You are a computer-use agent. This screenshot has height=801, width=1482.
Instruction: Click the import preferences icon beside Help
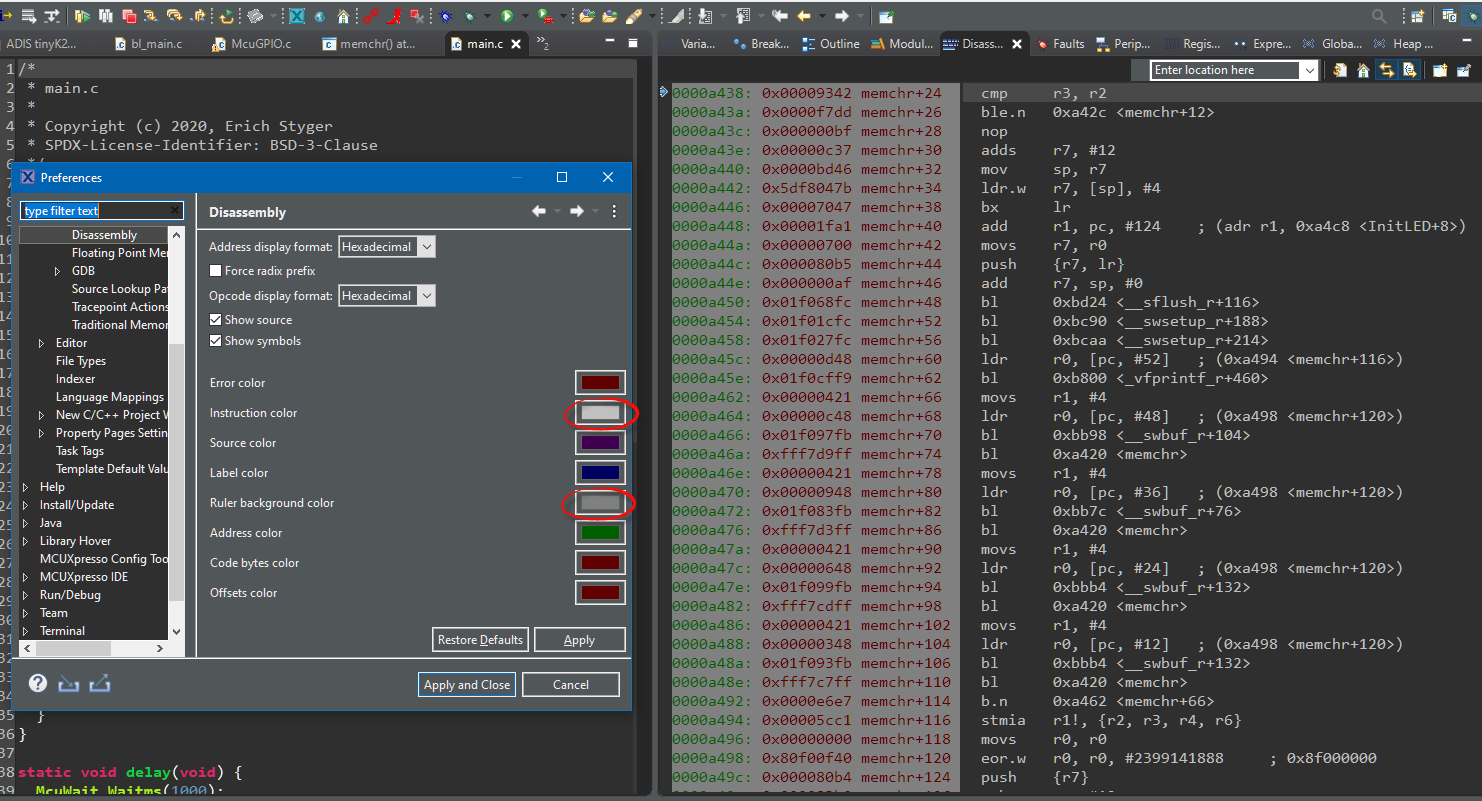click(68, 684)
